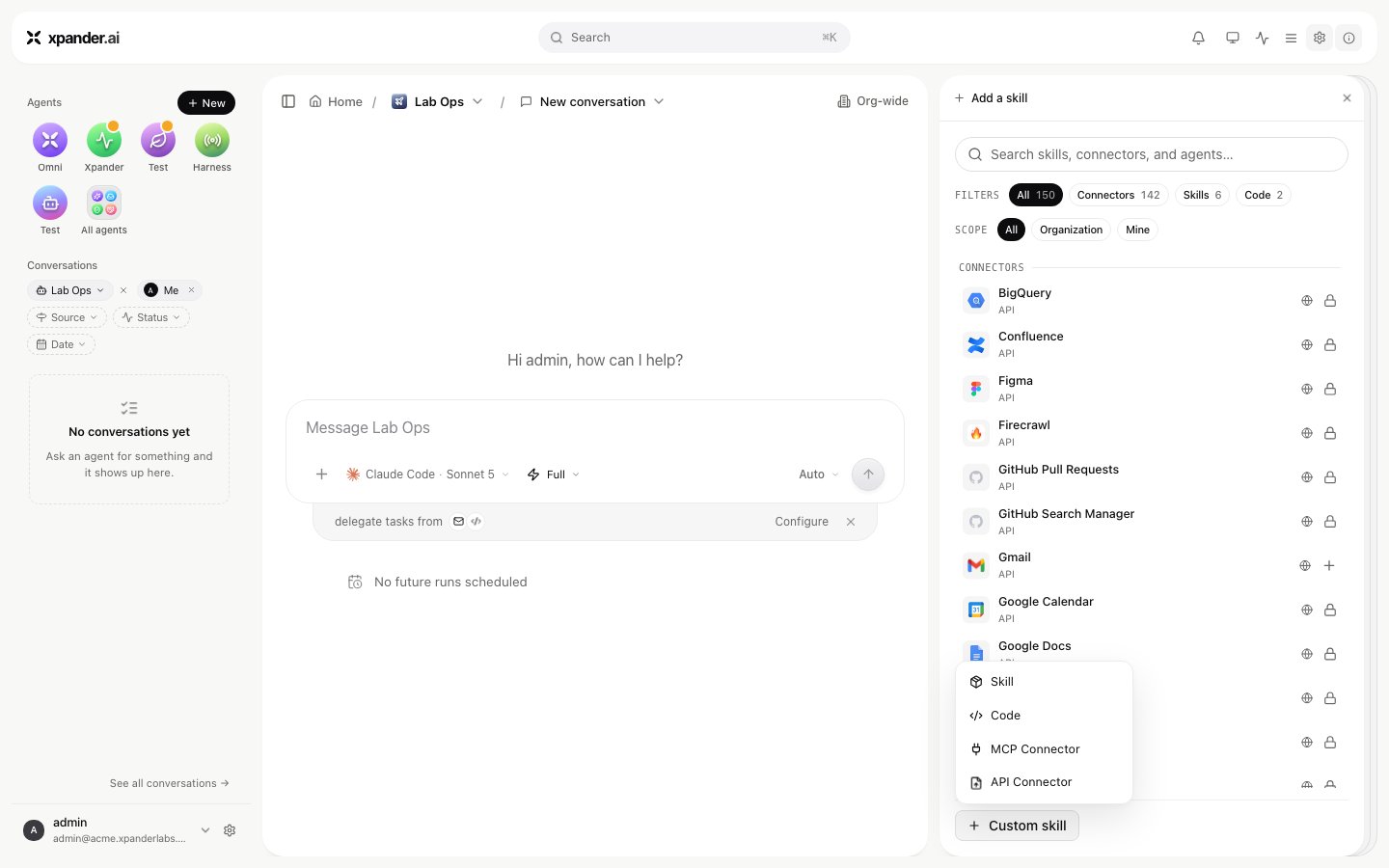Click the plus attach icon in message box

(x=322, y=474)
